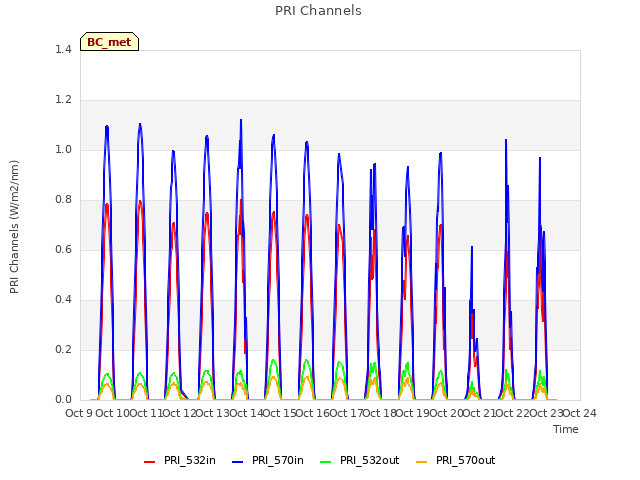The width and height of the screenshot is (640, 480).
Task: Click the orange PRI_570out legend swatch
Action: [x=421, y=461]
